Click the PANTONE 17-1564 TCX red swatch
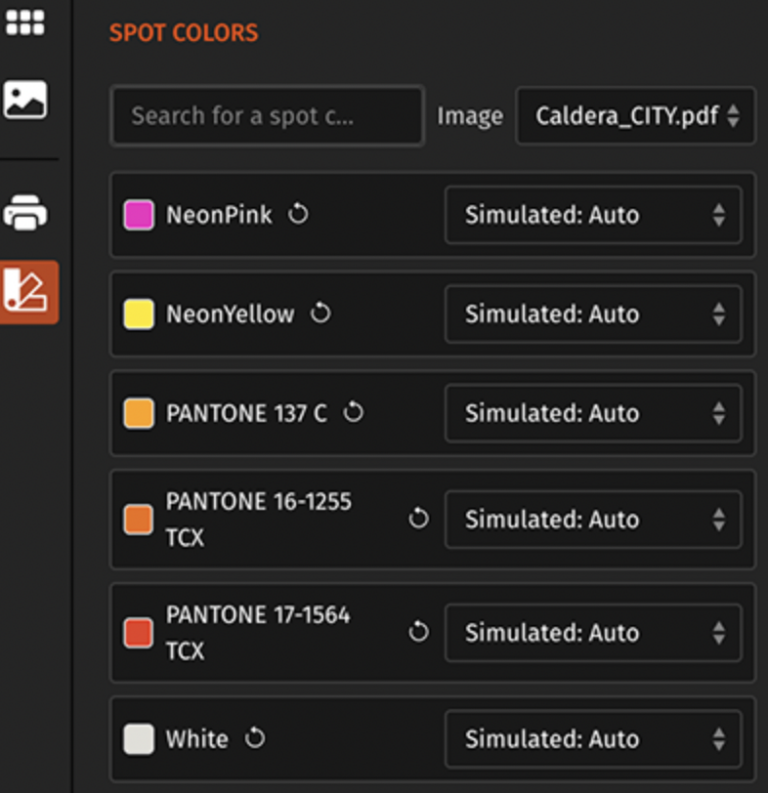 [138, 632]
